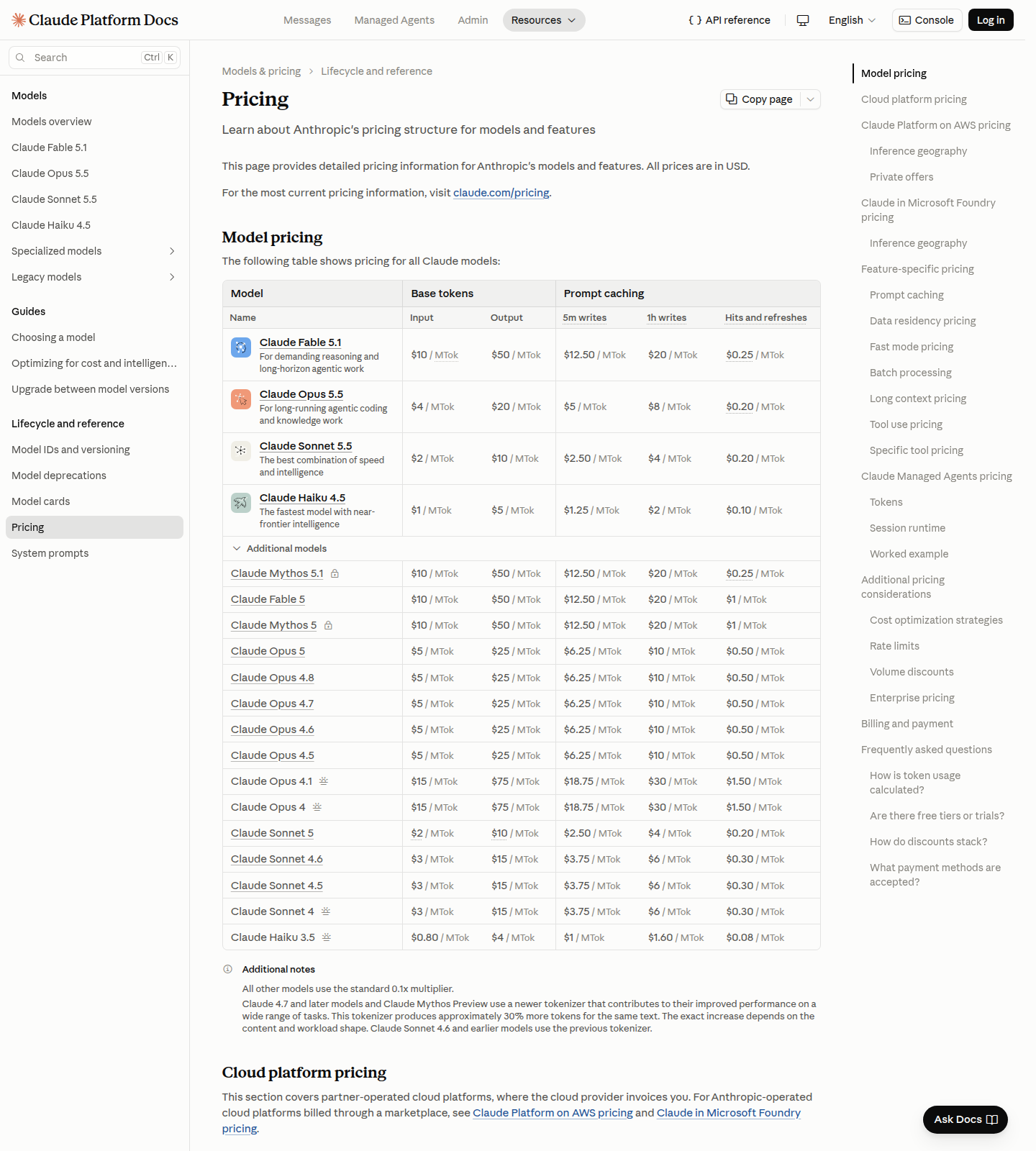Click the Claude Haiku 4.5 model icon
The image size is (1036, 1151).
(241, 503)
